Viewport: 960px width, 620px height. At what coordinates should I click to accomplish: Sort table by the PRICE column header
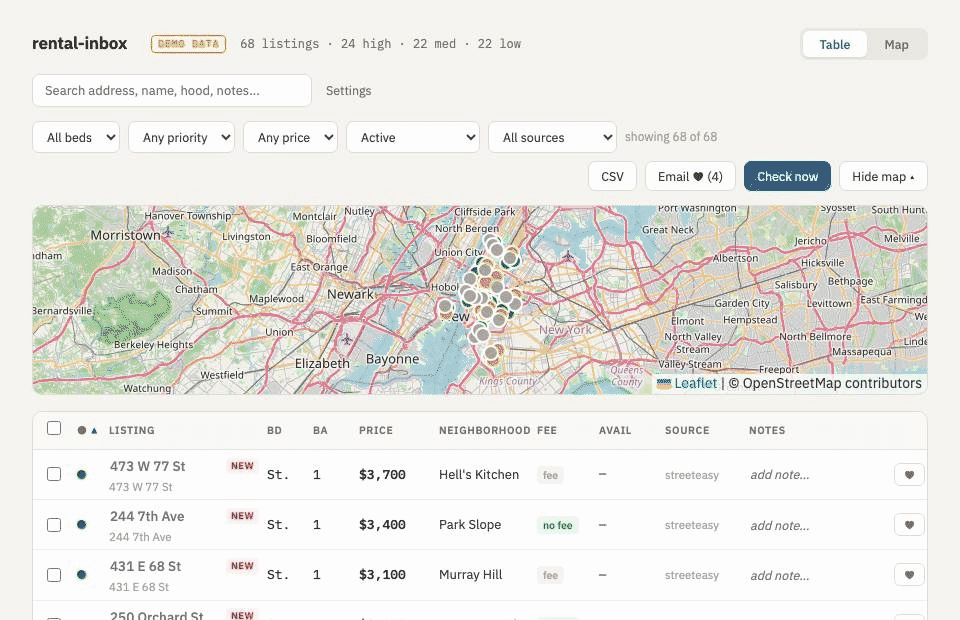coord(376,430)
